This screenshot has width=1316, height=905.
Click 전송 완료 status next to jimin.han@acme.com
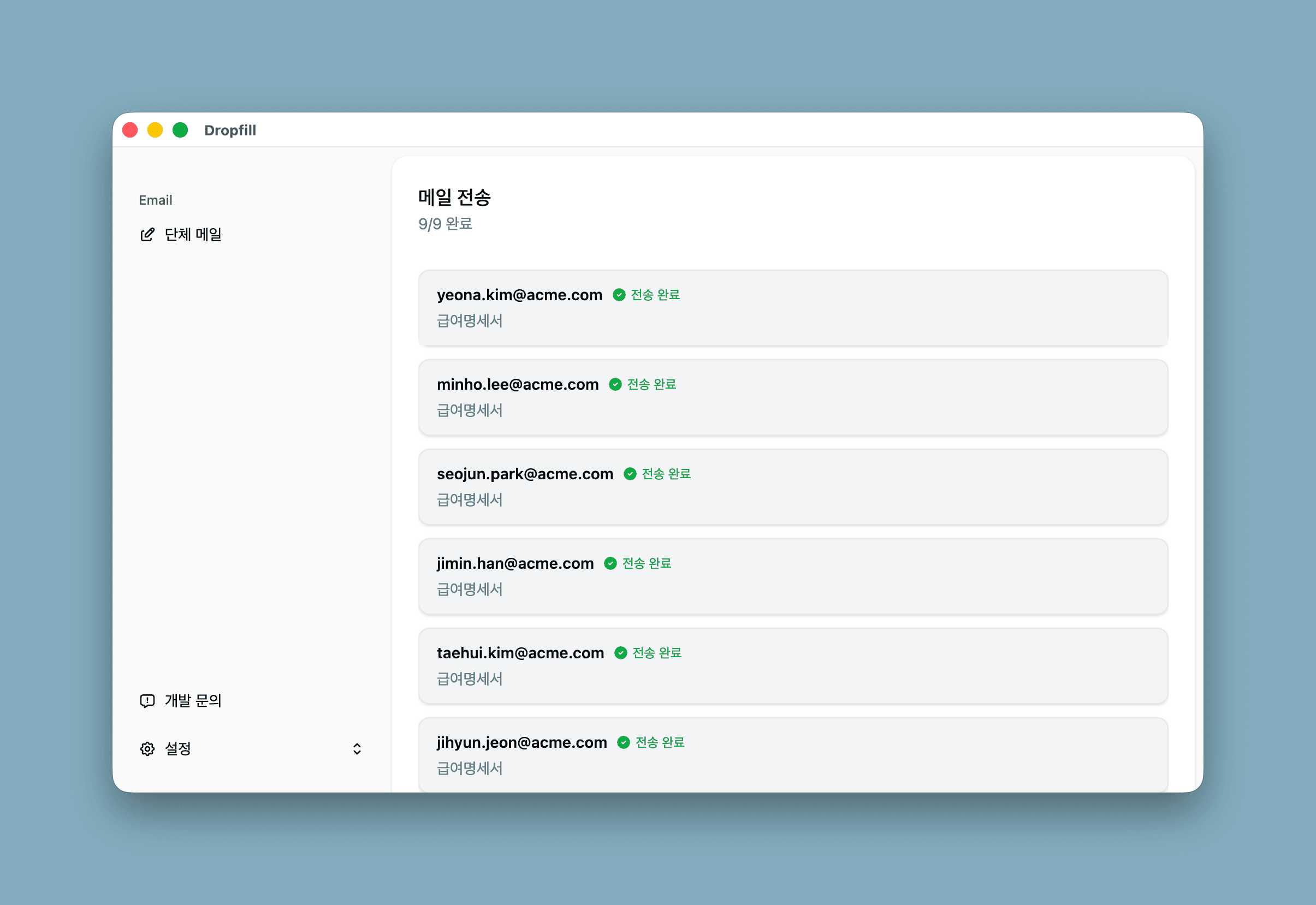[x=647, y=564]
